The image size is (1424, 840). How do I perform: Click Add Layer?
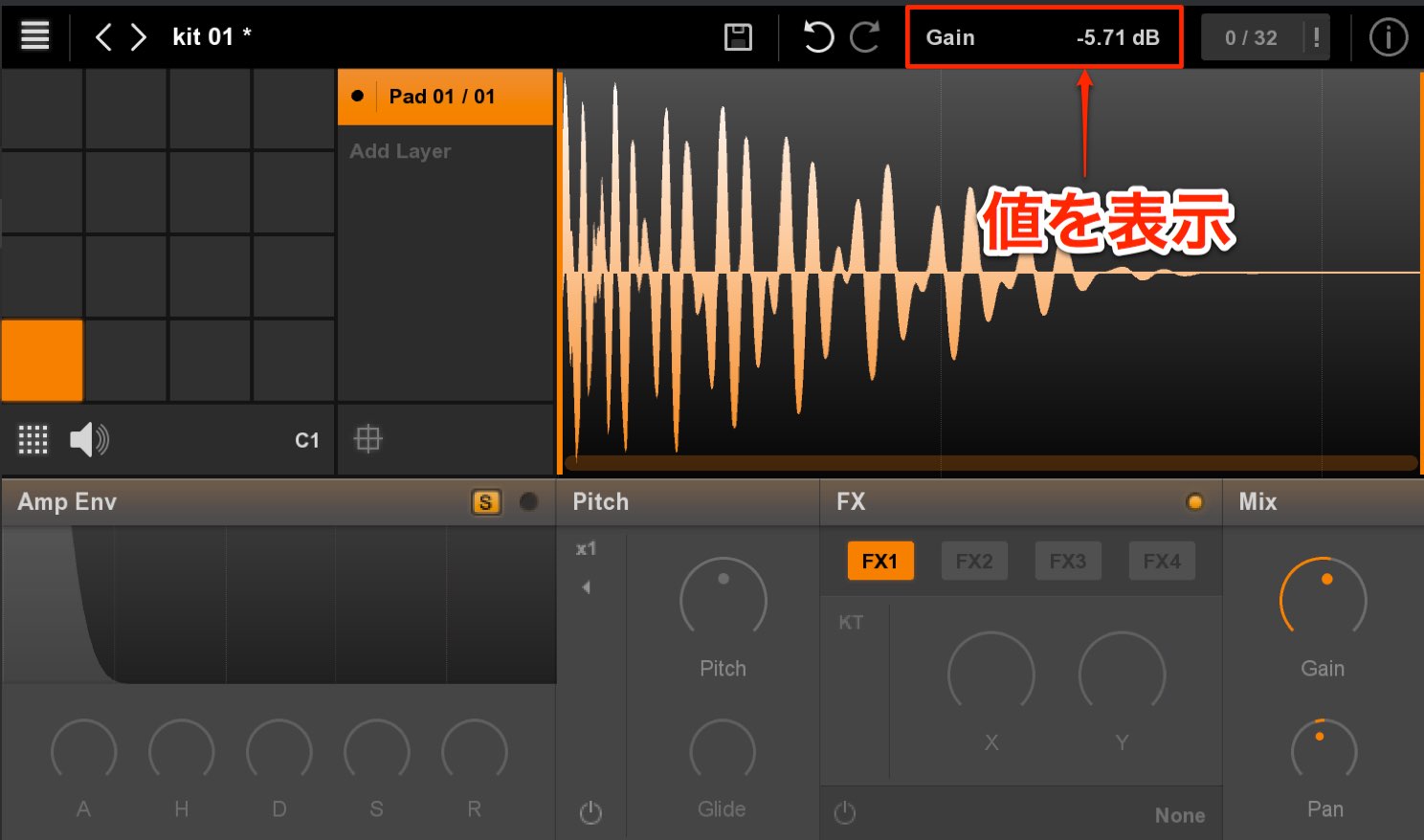400,151
